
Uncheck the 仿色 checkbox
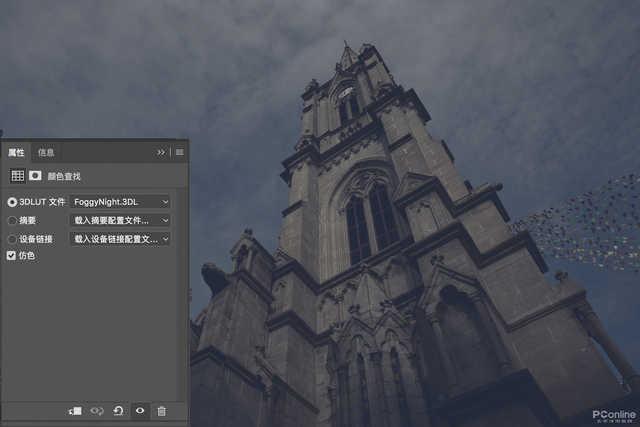[12, 256]
